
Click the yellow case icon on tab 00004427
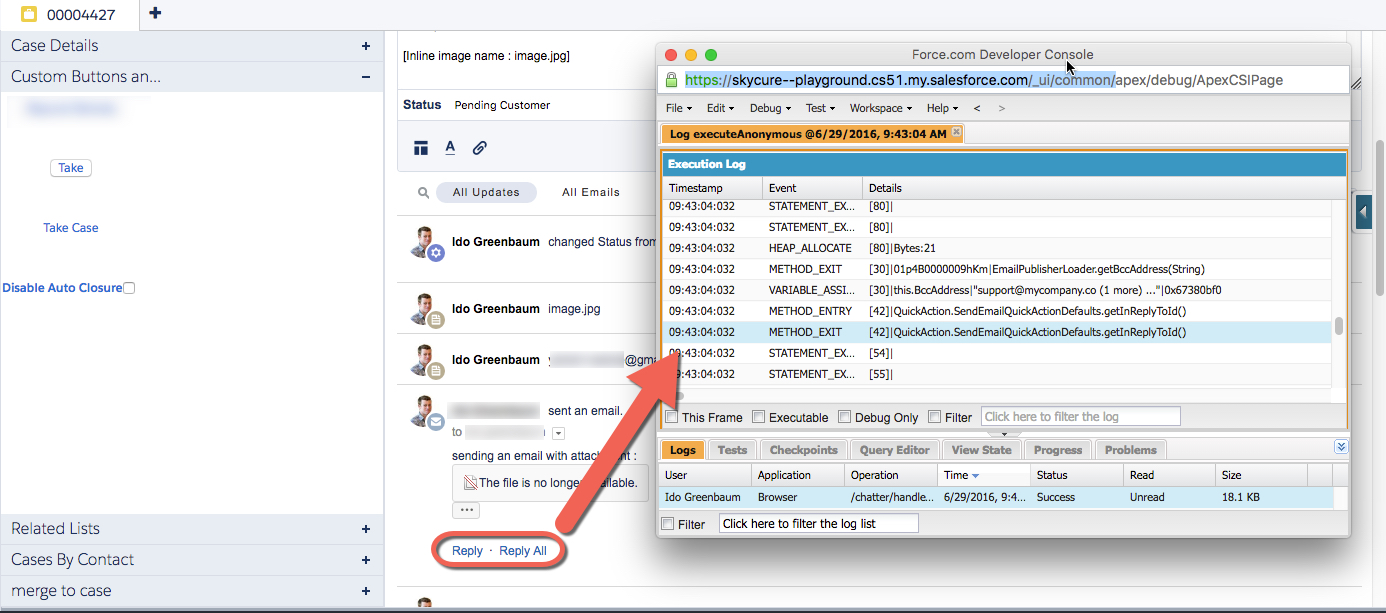(x=29, y=14)
